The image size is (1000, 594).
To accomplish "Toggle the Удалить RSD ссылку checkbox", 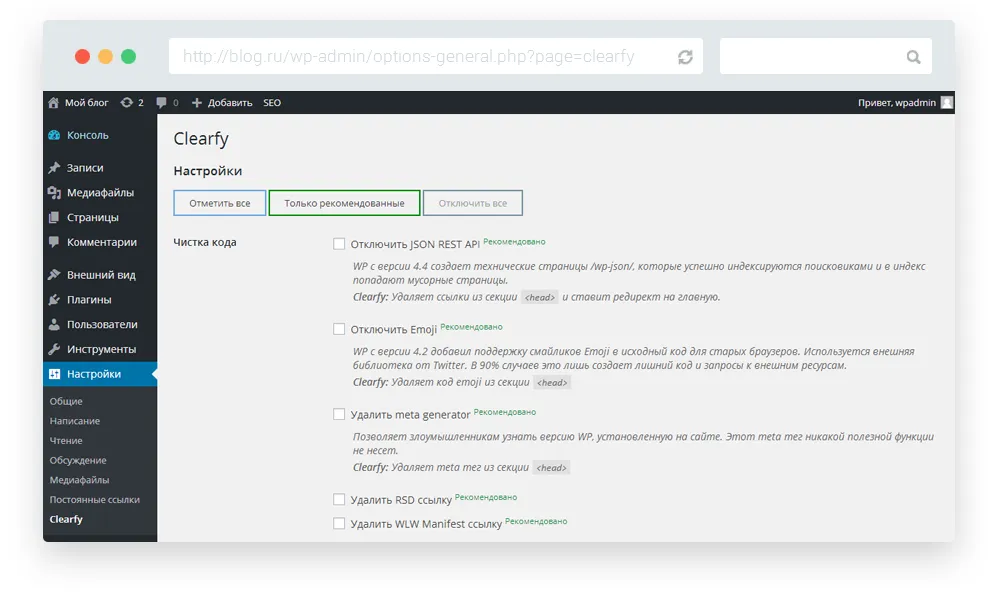I will [339, 499].
